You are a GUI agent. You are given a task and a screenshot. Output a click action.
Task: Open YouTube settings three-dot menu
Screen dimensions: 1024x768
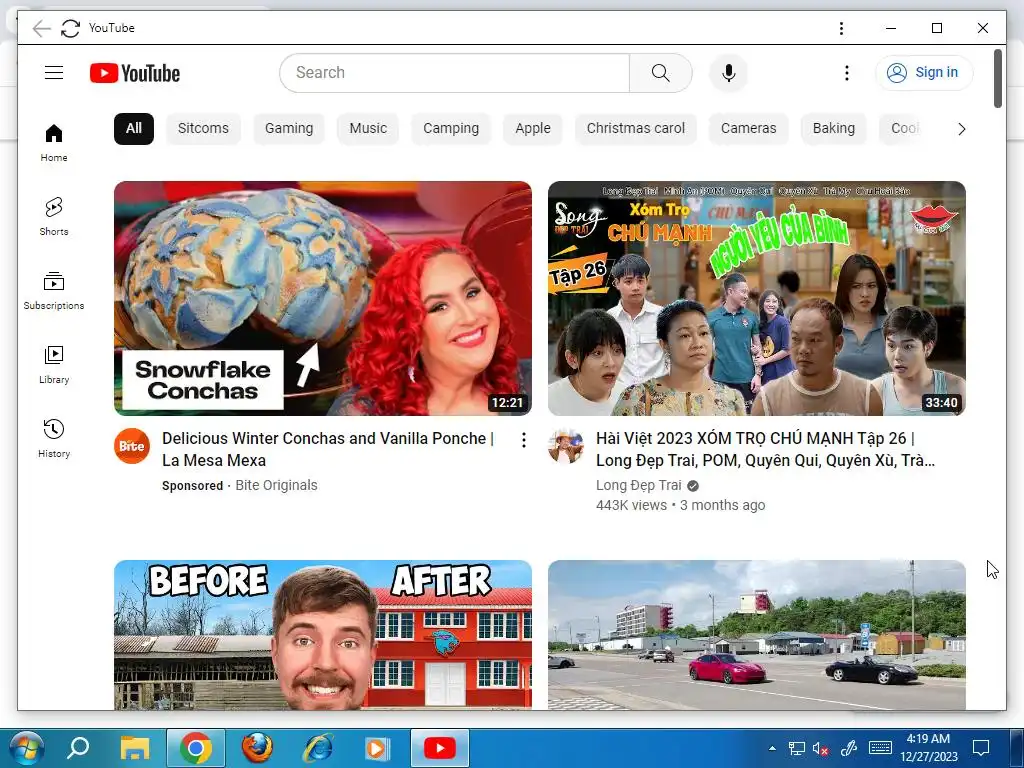(x=846, y=72)
